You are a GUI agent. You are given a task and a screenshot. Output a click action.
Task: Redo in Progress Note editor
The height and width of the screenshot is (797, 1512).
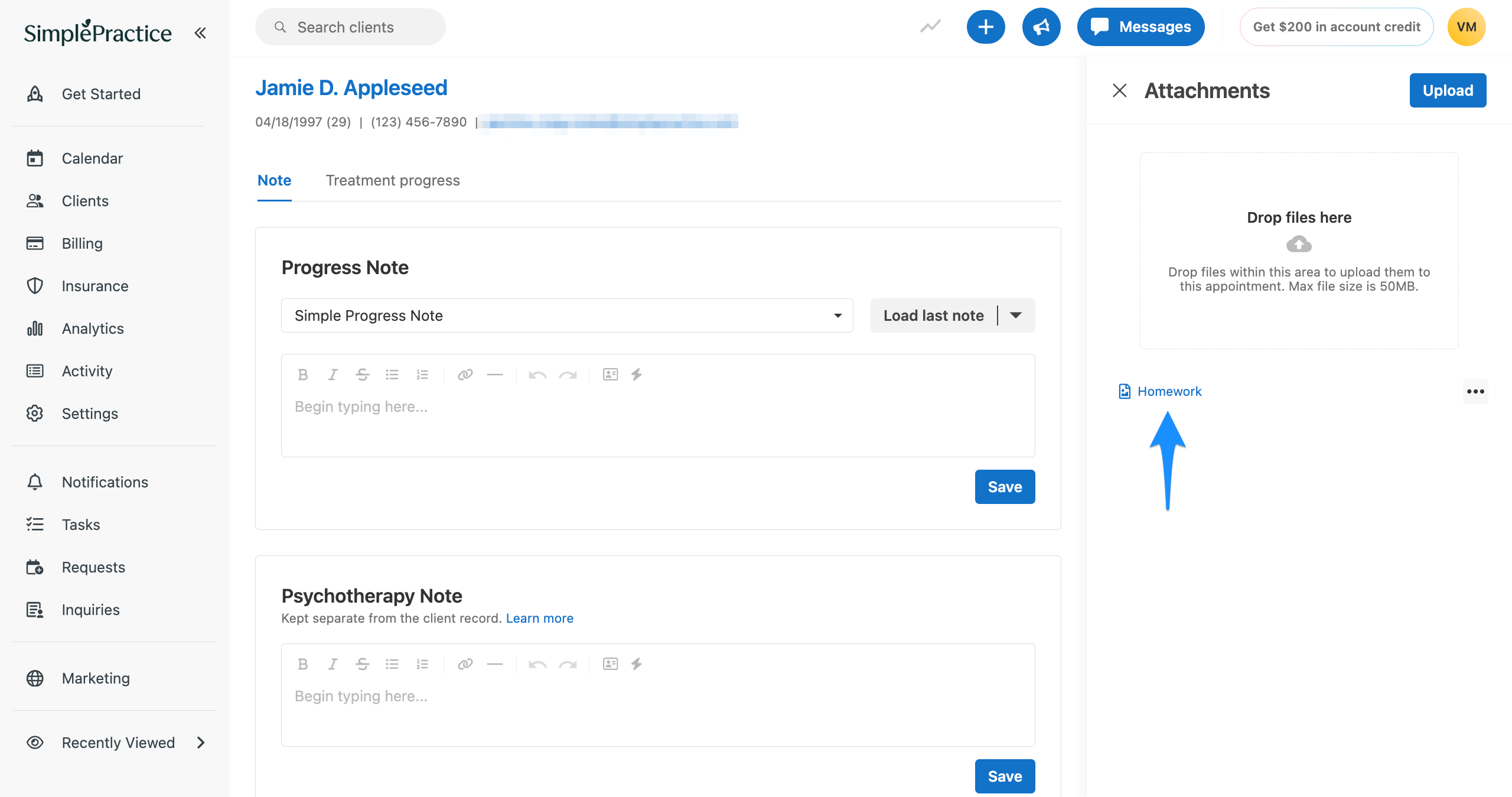[x=568, y=375]
